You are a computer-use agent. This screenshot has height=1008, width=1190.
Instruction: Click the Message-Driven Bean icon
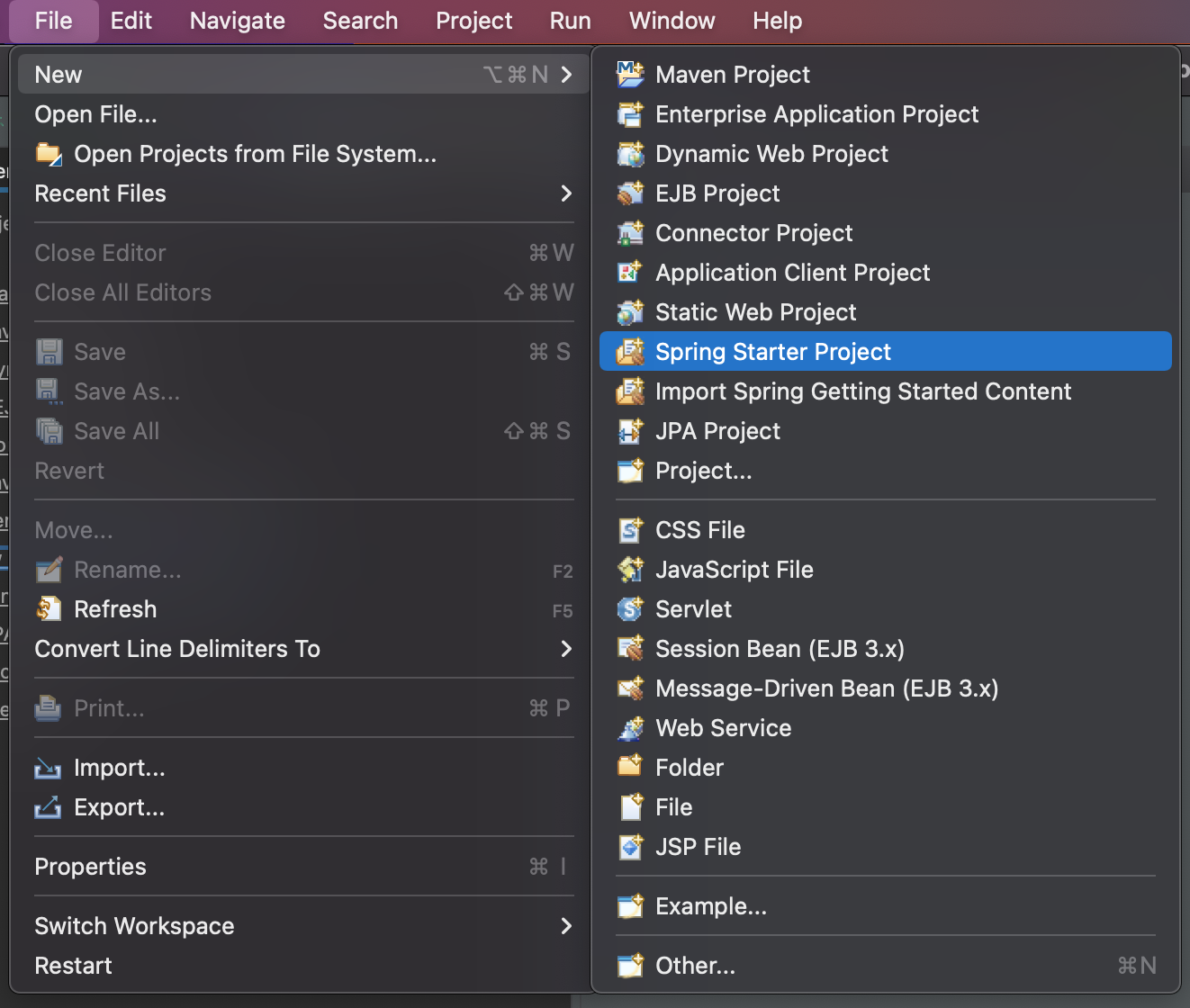pos(630,688)
